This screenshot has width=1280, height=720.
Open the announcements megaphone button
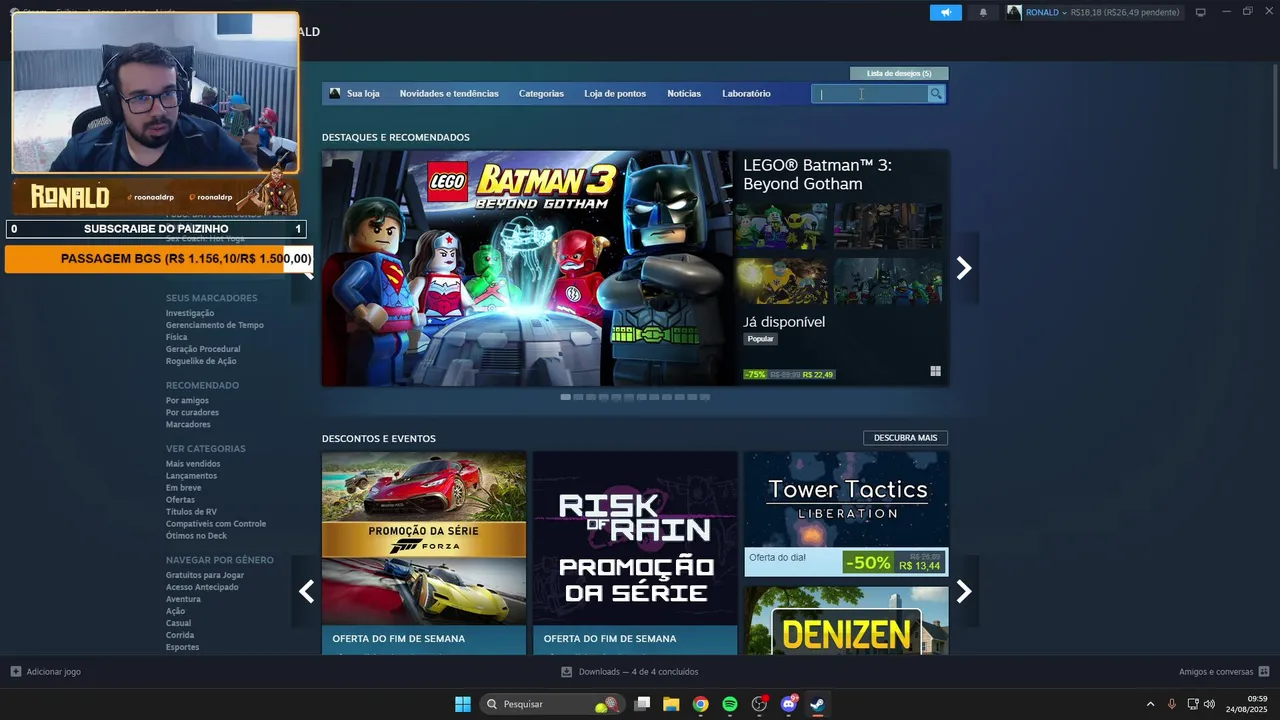(945, 12)
